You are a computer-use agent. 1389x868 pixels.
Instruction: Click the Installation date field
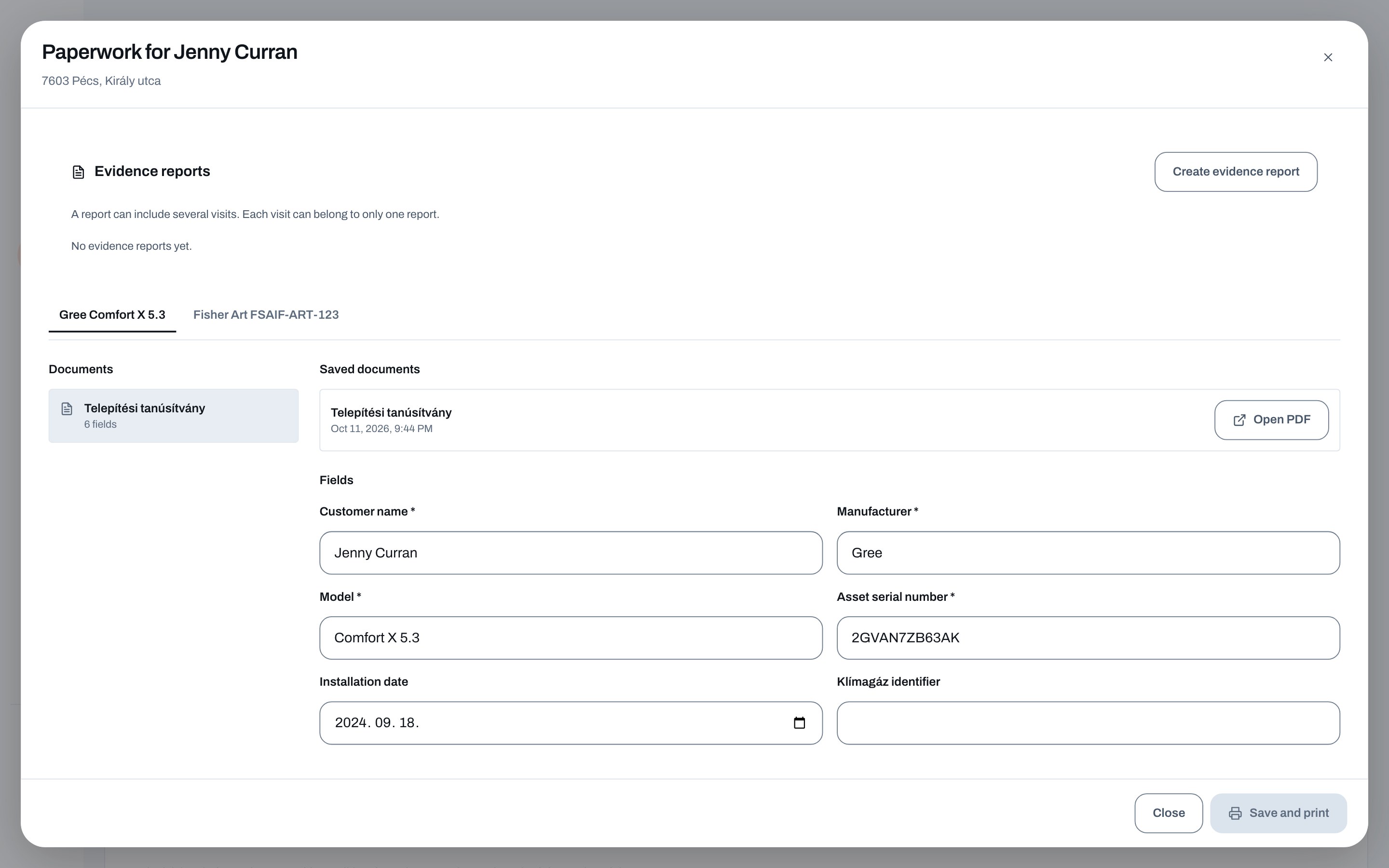coord(571,723)
